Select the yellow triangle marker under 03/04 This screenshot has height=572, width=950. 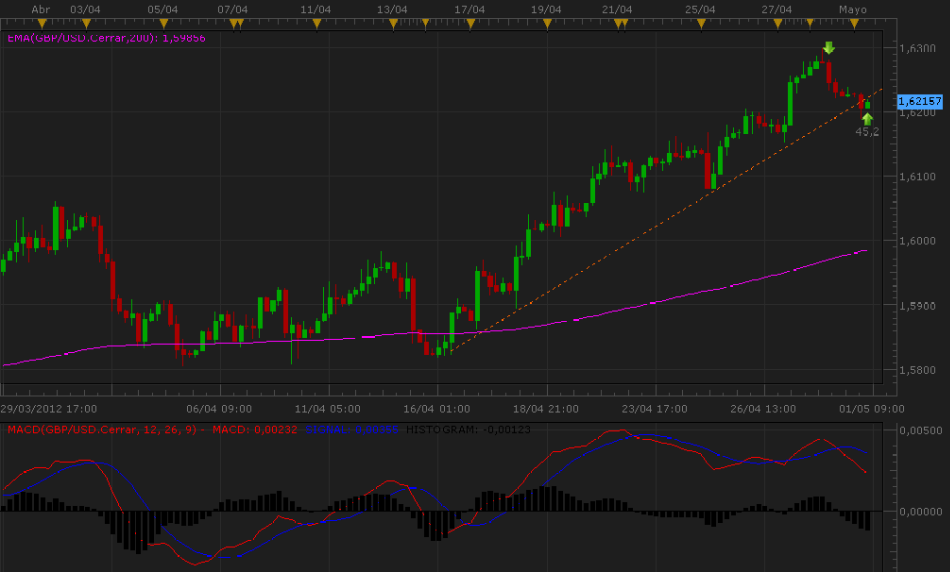pyautogui.click(x=86, y=21)
